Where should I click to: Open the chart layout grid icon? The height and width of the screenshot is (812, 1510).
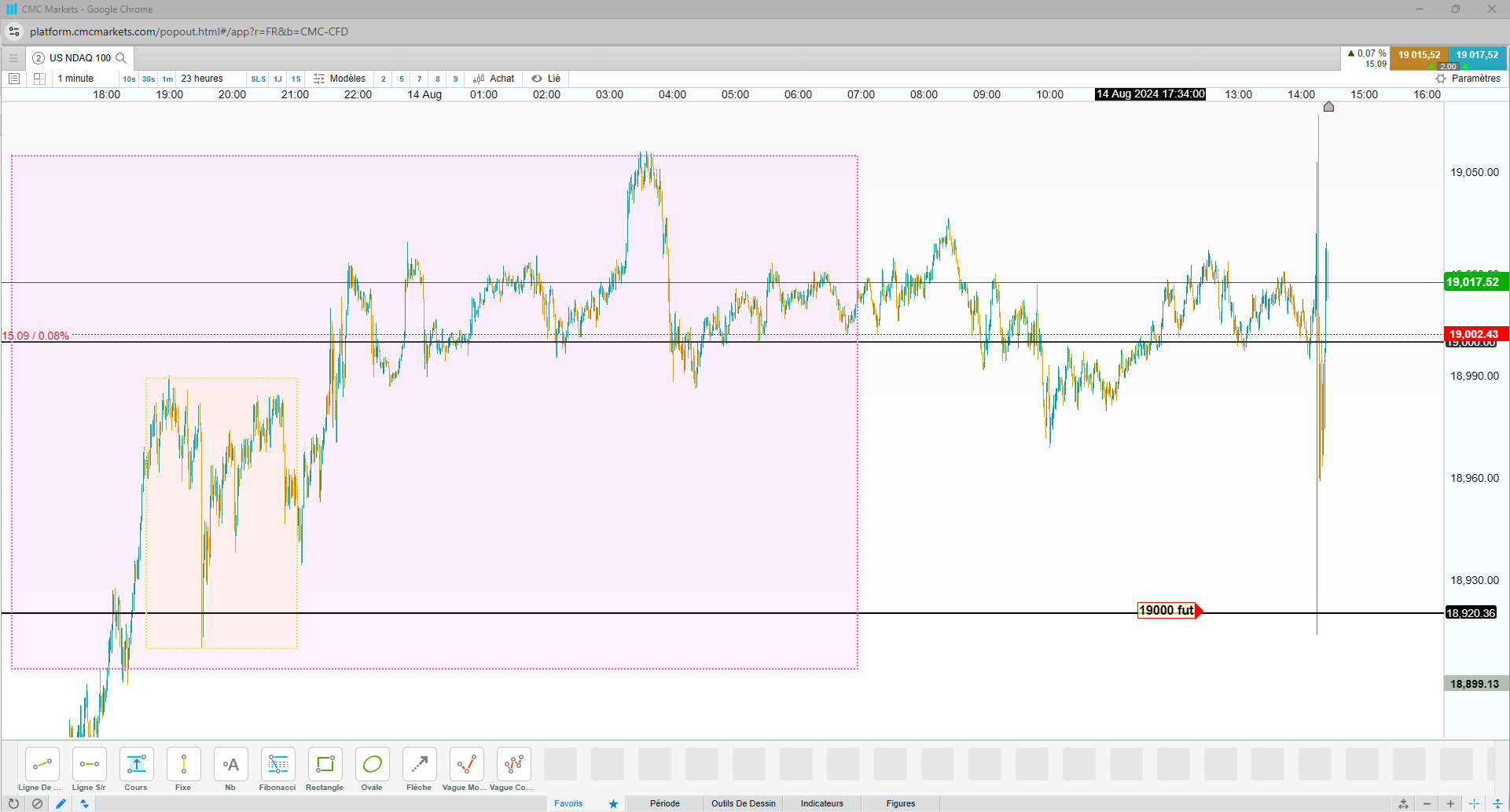[x=39, y=79]
